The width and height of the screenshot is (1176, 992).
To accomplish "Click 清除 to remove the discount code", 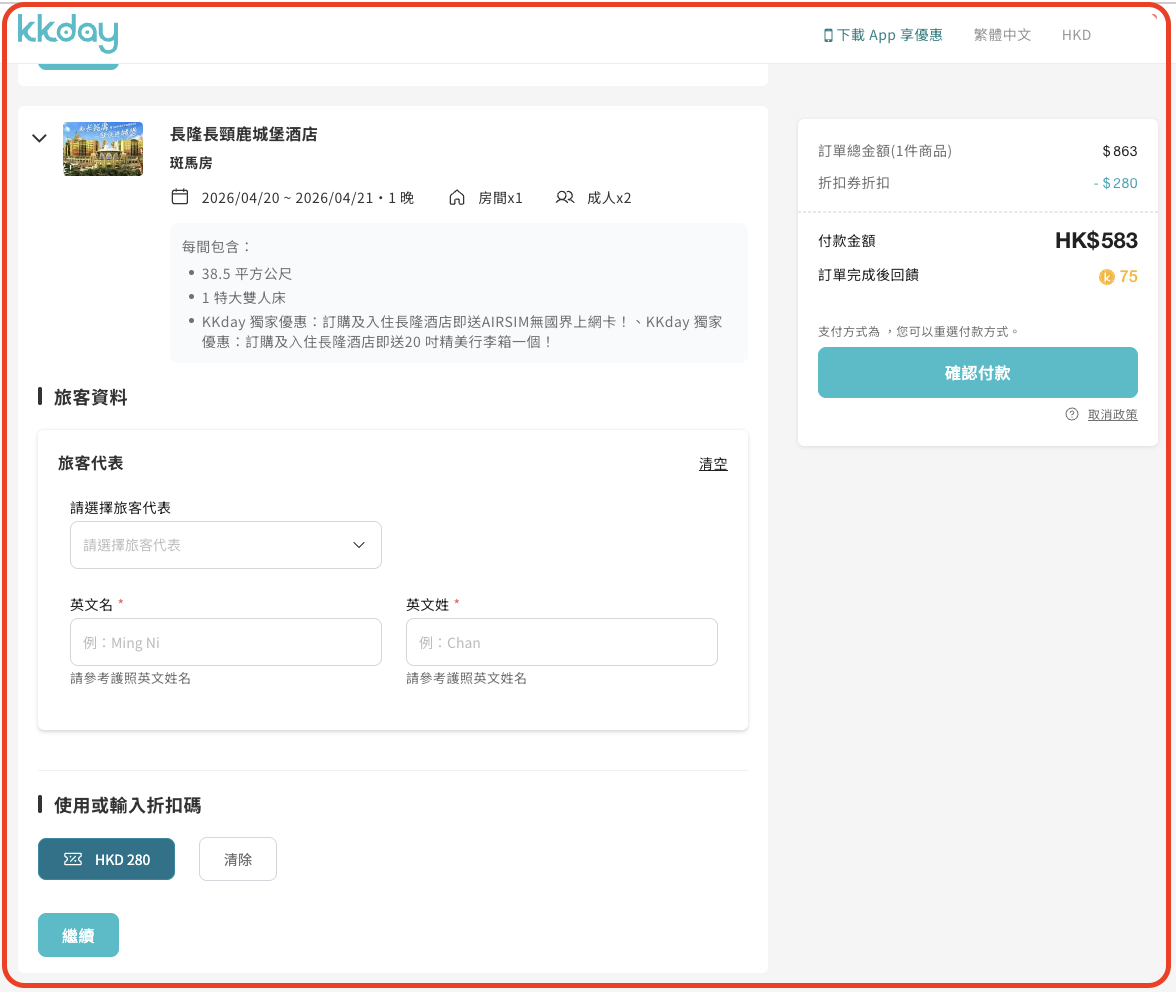I will (x=238, y=860).
